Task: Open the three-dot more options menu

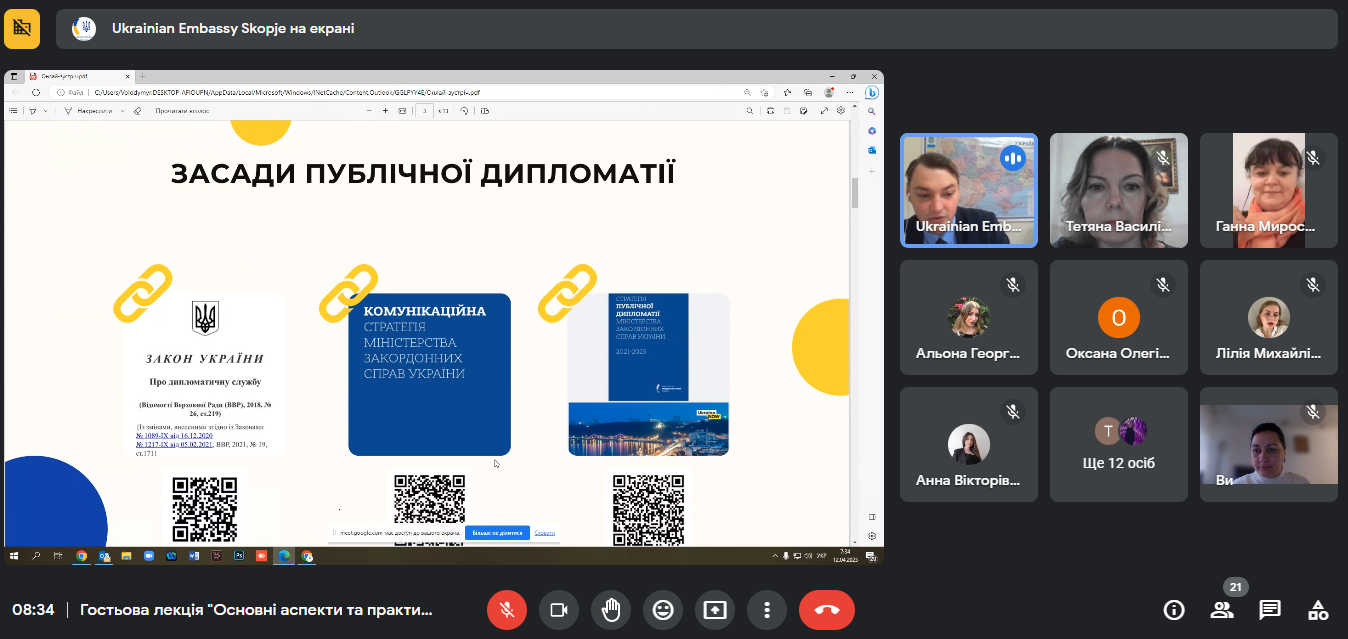Action: 767,610
